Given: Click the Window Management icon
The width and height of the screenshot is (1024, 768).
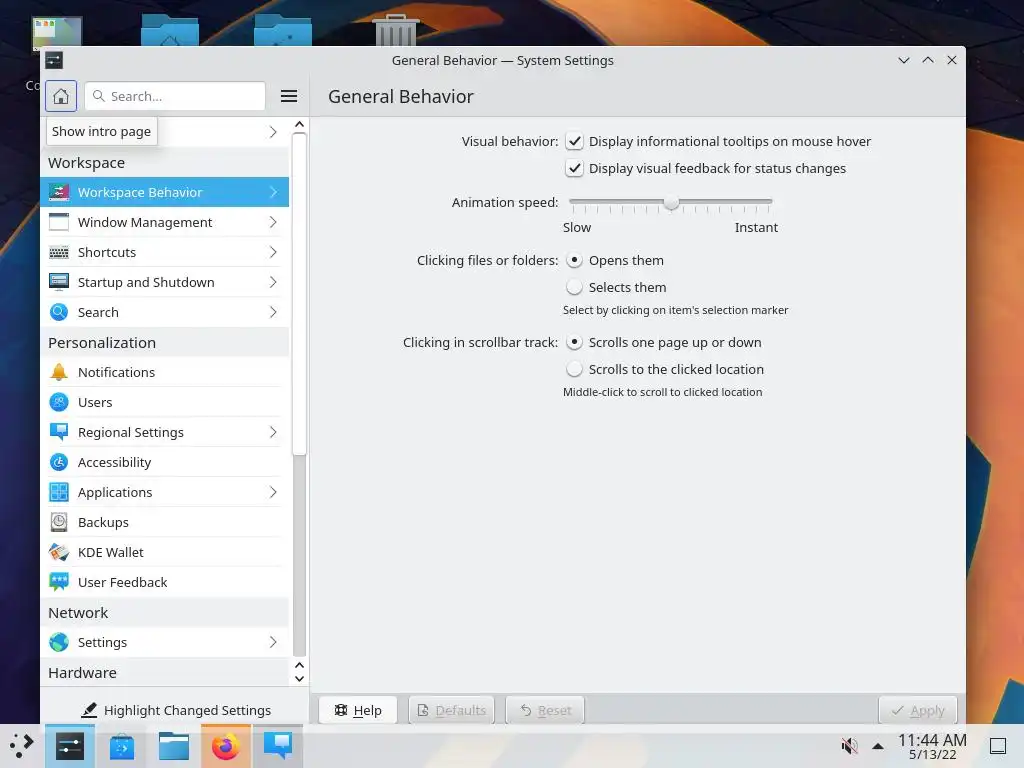Looking at the screenshot, I should [x=59, y=222].
